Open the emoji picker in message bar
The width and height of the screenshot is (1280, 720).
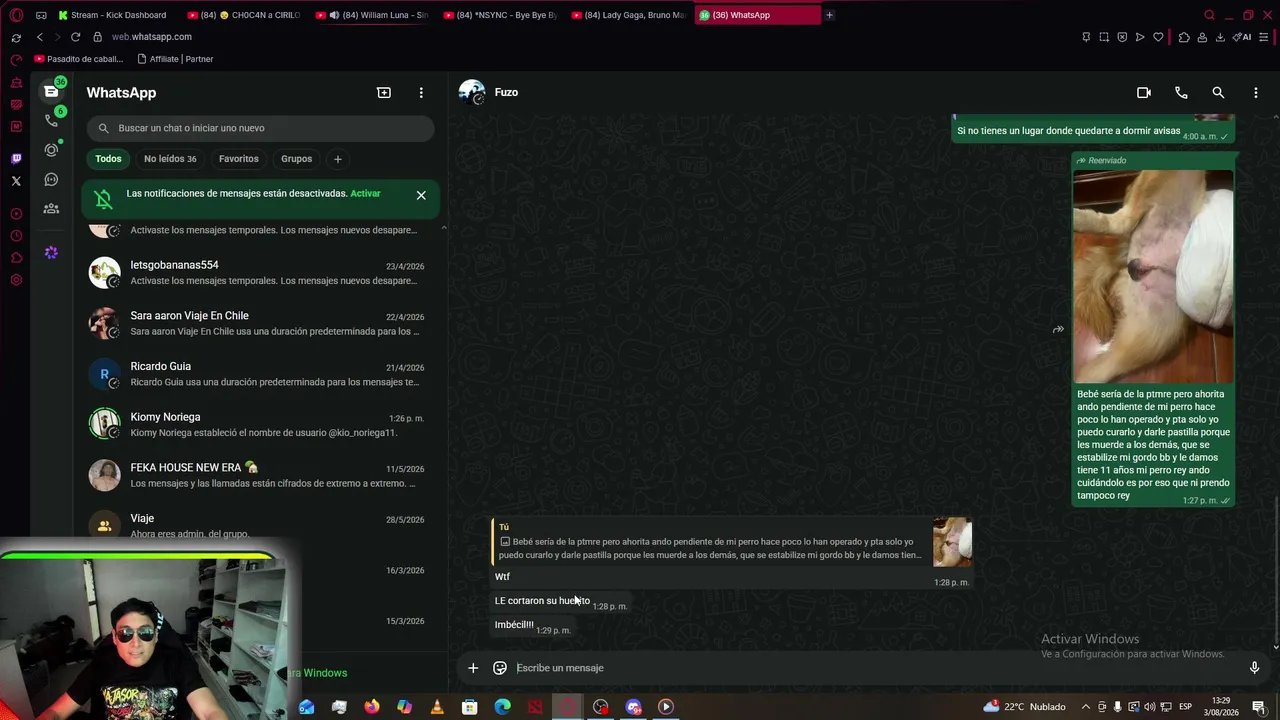click(500, 668)
